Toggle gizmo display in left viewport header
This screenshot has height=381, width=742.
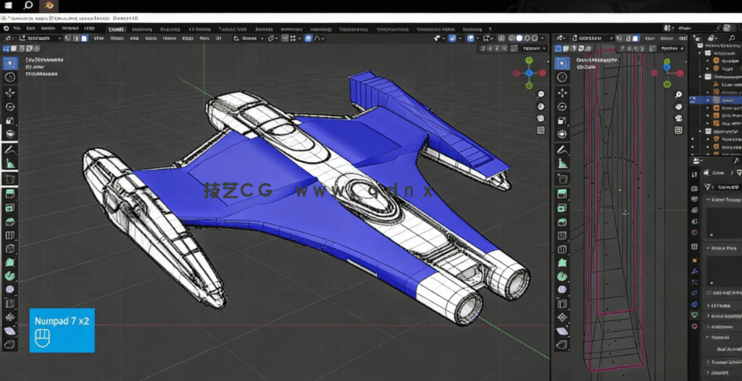(x=452, y=38)
